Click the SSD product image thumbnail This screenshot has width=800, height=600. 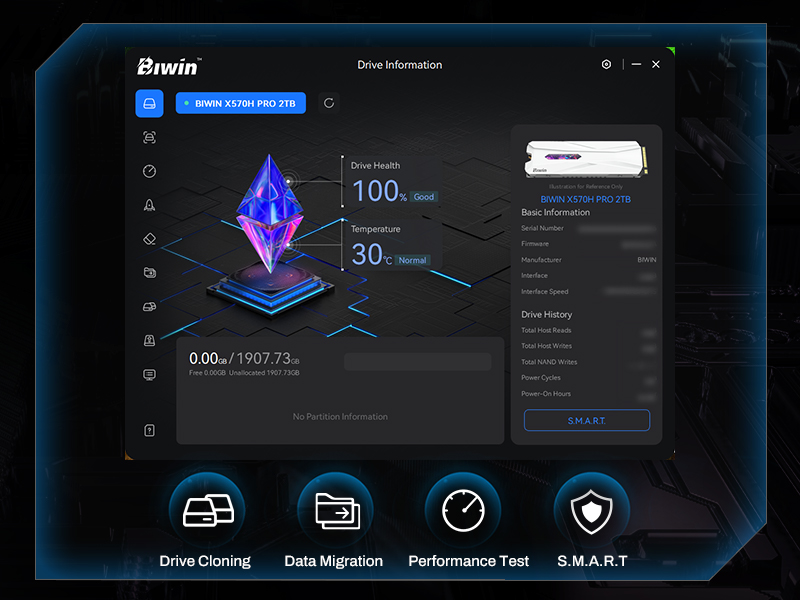point(585,160)
